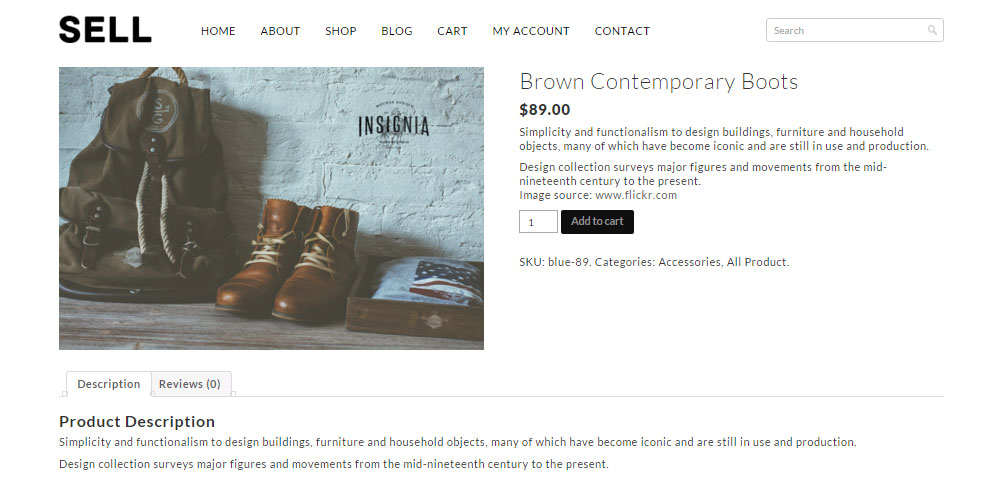Open the All Product category link
The height and width of the screenshot is (499, 1000).
point(757,262)
